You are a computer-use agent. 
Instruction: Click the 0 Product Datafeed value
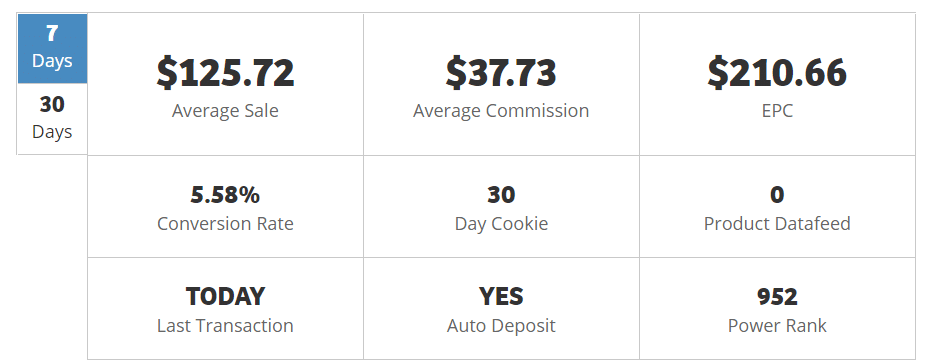[x=777, y=195]
